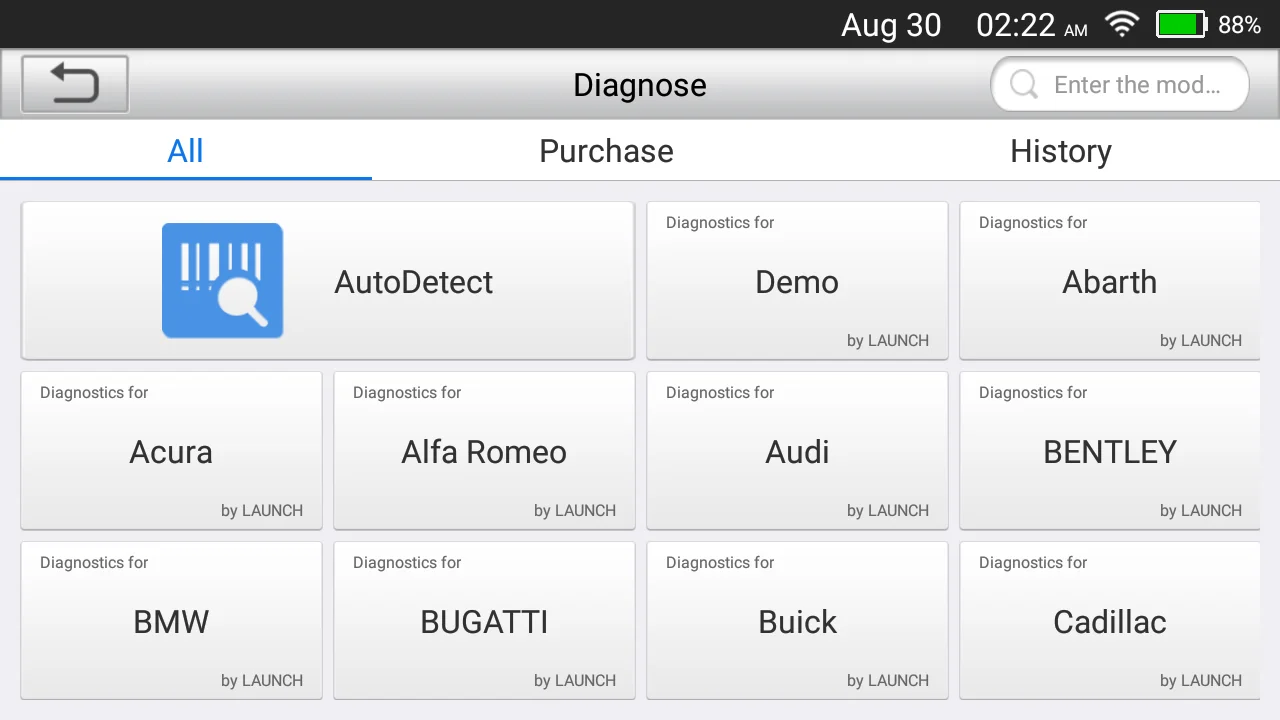Switch to the Purchase tab
The width and height of the screenshot is (1280, 720).
[x=606, y=151]
